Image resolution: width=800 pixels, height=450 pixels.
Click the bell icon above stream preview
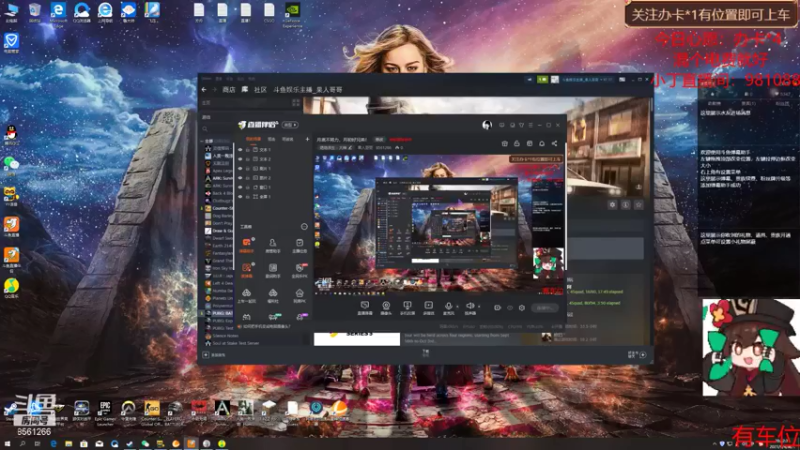click(542, 143)
